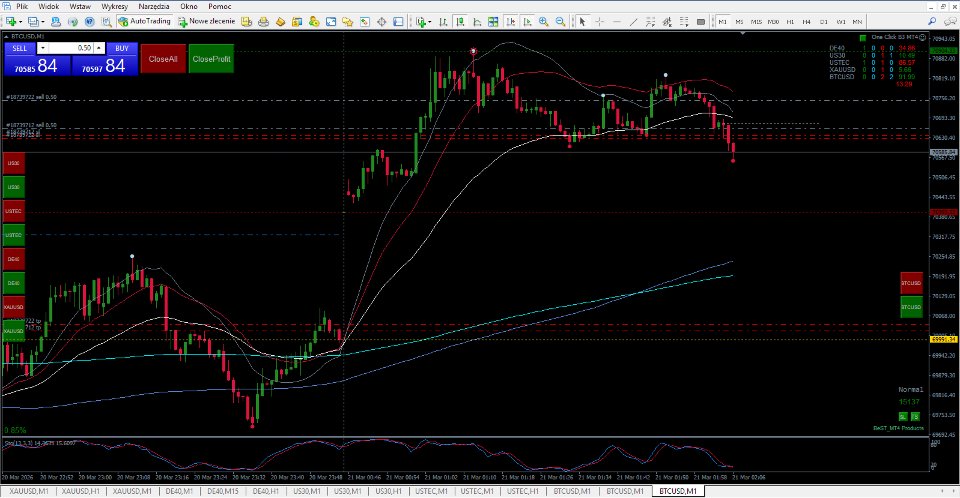This screenshot has width=960, height=498.
Task: Switch chart timeframe to H1
Action: (790, 21)
